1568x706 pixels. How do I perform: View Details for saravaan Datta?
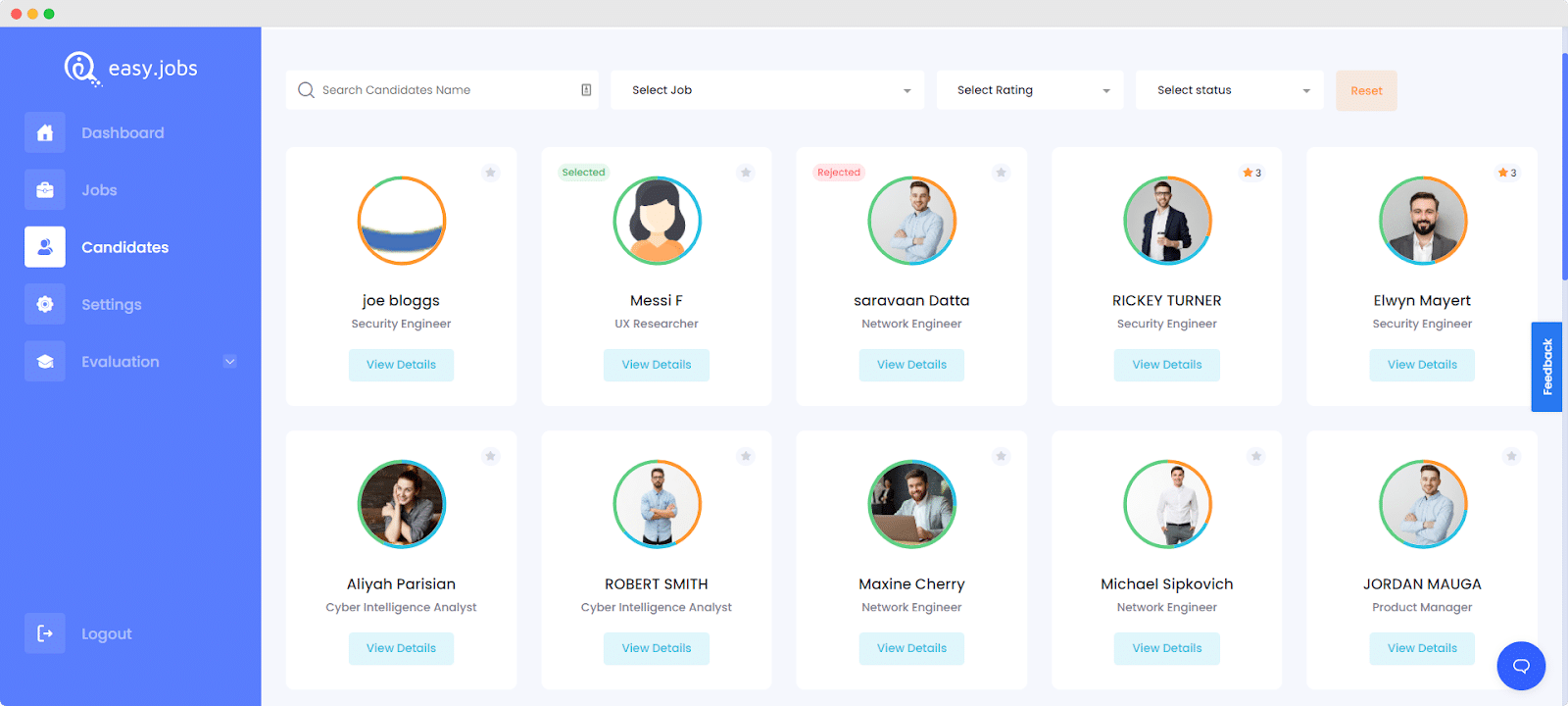pyautogui.click(x=911, y=365)
